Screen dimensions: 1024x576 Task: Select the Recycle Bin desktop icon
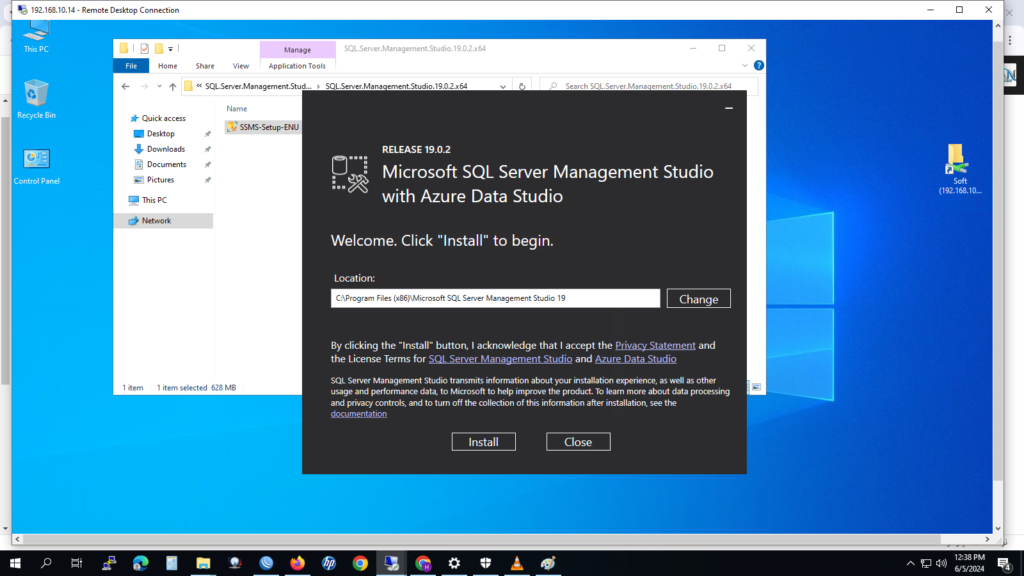pos(36,100)
